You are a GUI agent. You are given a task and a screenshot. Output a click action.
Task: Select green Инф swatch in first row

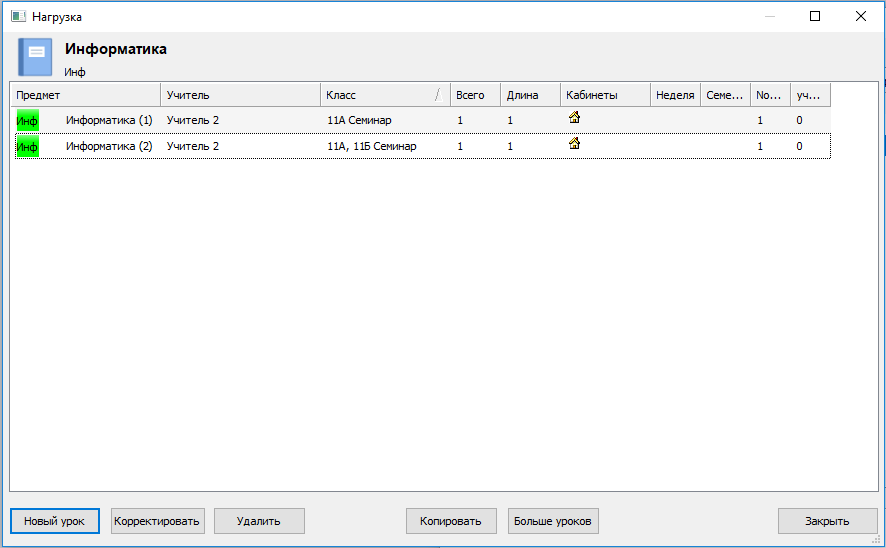click(x=28, y=120)
